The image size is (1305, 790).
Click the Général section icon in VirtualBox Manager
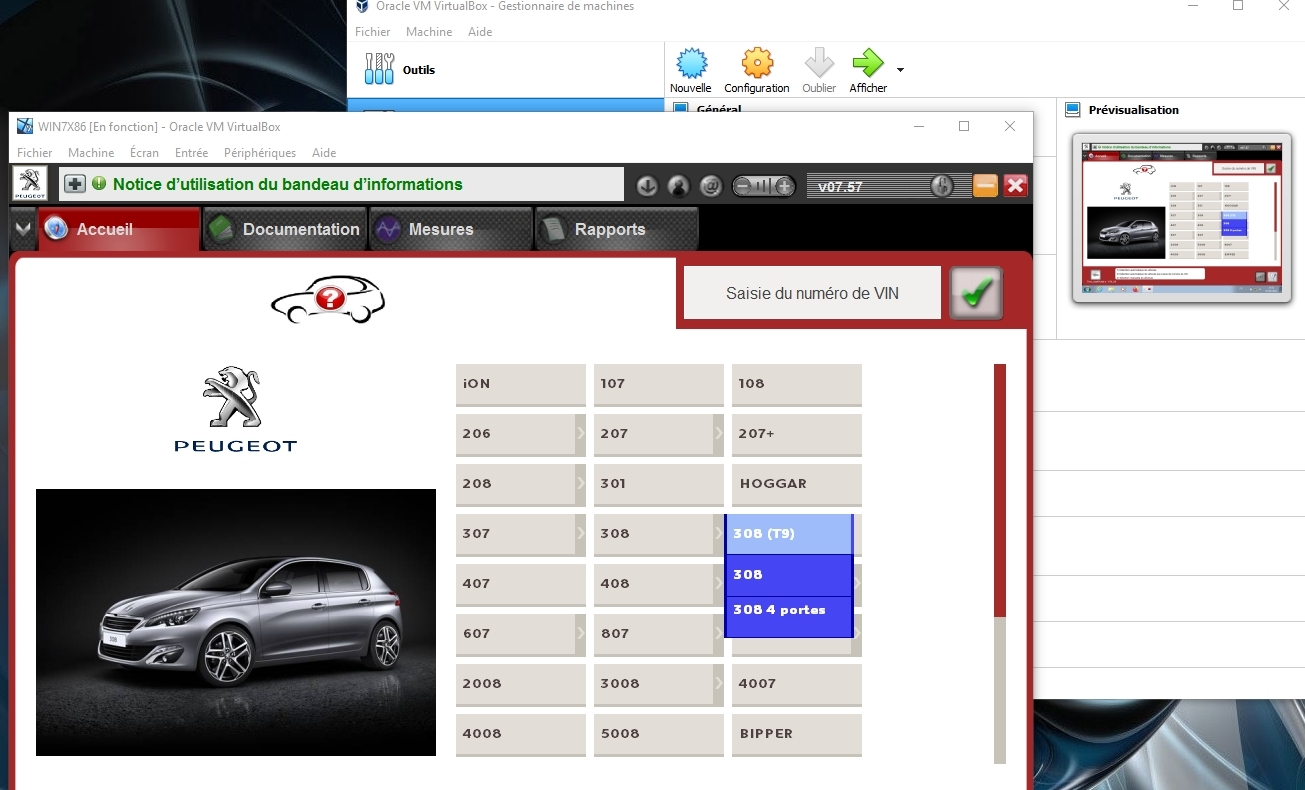(681, 108)
